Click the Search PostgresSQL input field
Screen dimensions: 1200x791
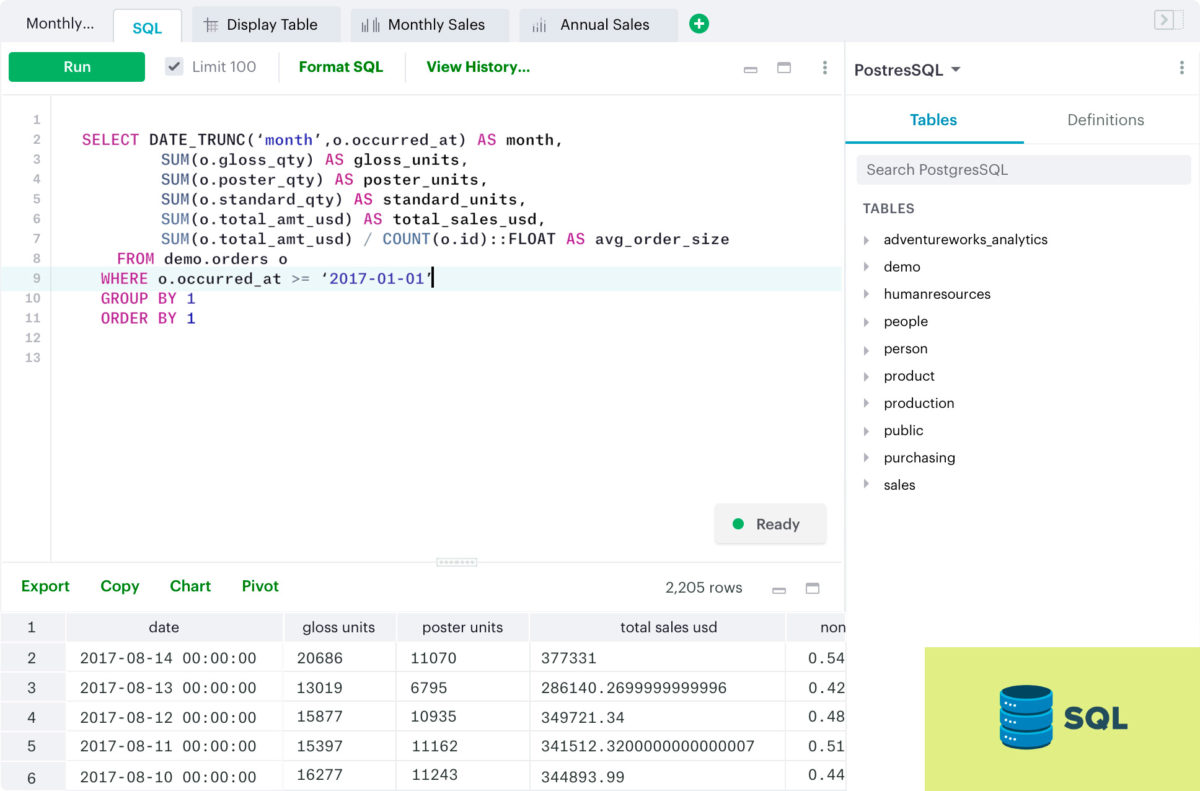pyautogui.click(x=1023, y=170)
